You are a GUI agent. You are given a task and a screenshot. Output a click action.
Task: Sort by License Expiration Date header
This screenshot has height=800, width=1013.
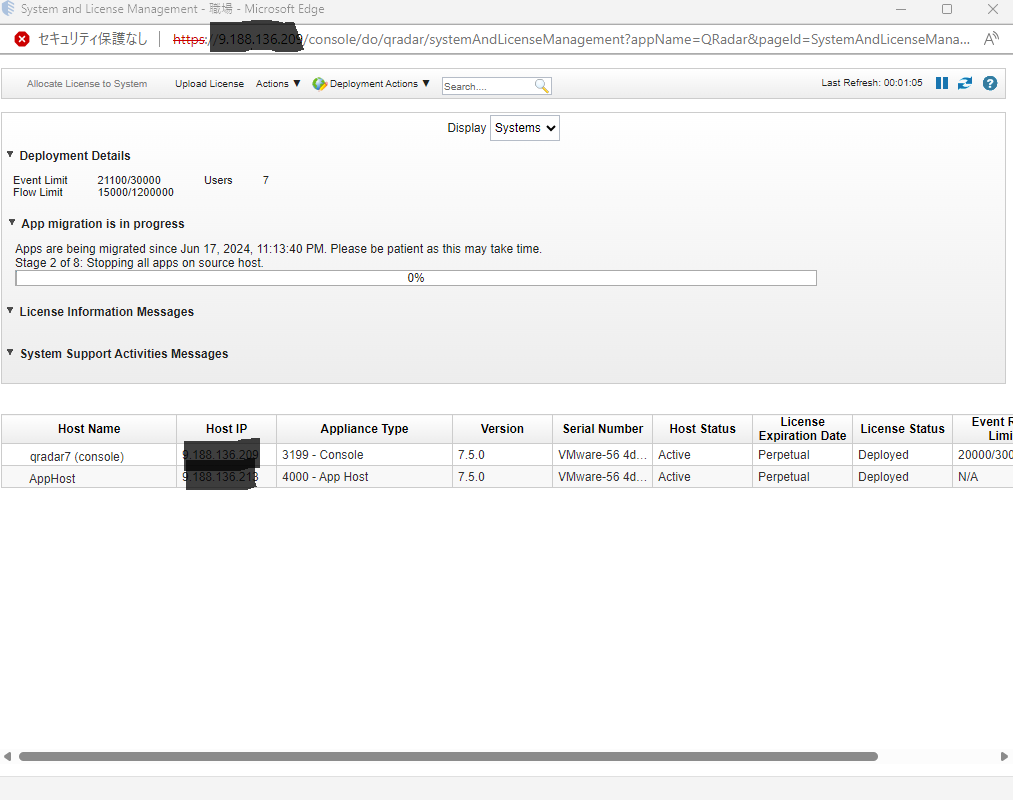point(802,429)
